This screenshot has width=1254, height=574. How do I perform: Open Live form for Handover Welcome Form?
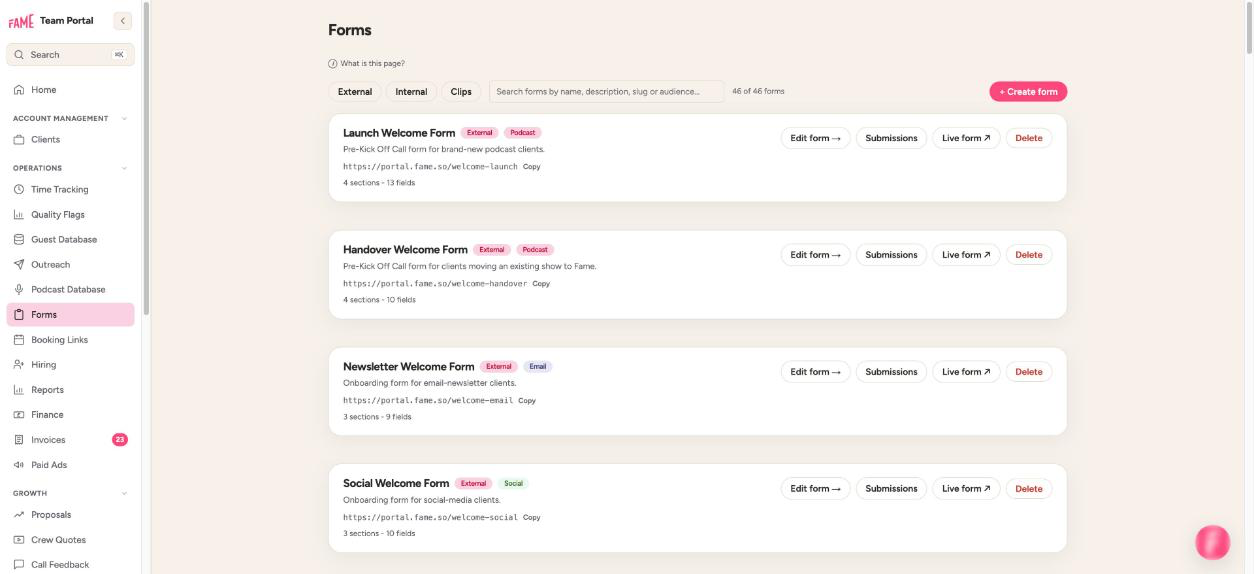click(966, 255)
